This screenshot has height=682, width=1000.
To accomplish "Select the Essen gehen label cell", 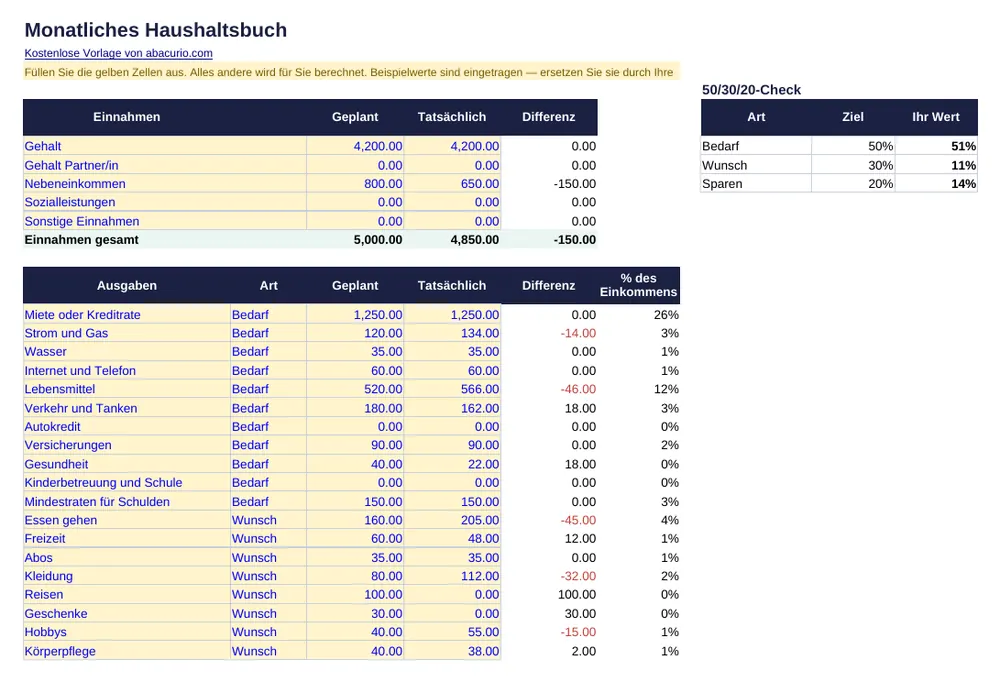I will (x=126, y=520).
